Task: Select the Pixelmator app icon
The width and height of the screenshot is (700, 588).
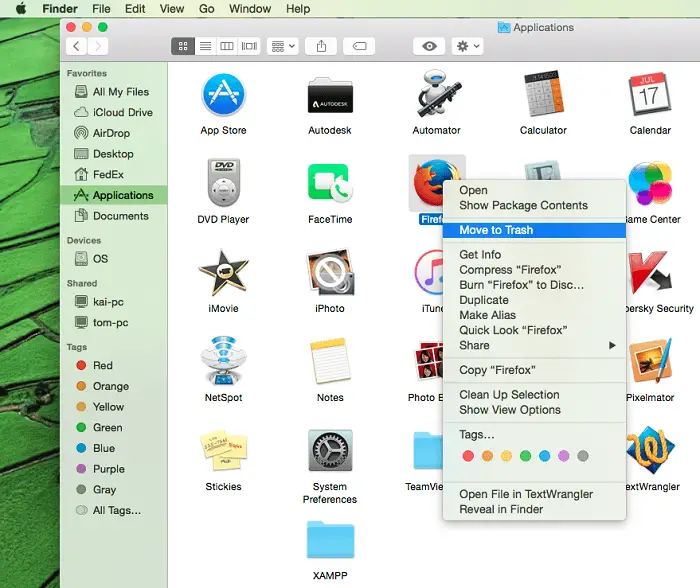Action: pos(650,361)
